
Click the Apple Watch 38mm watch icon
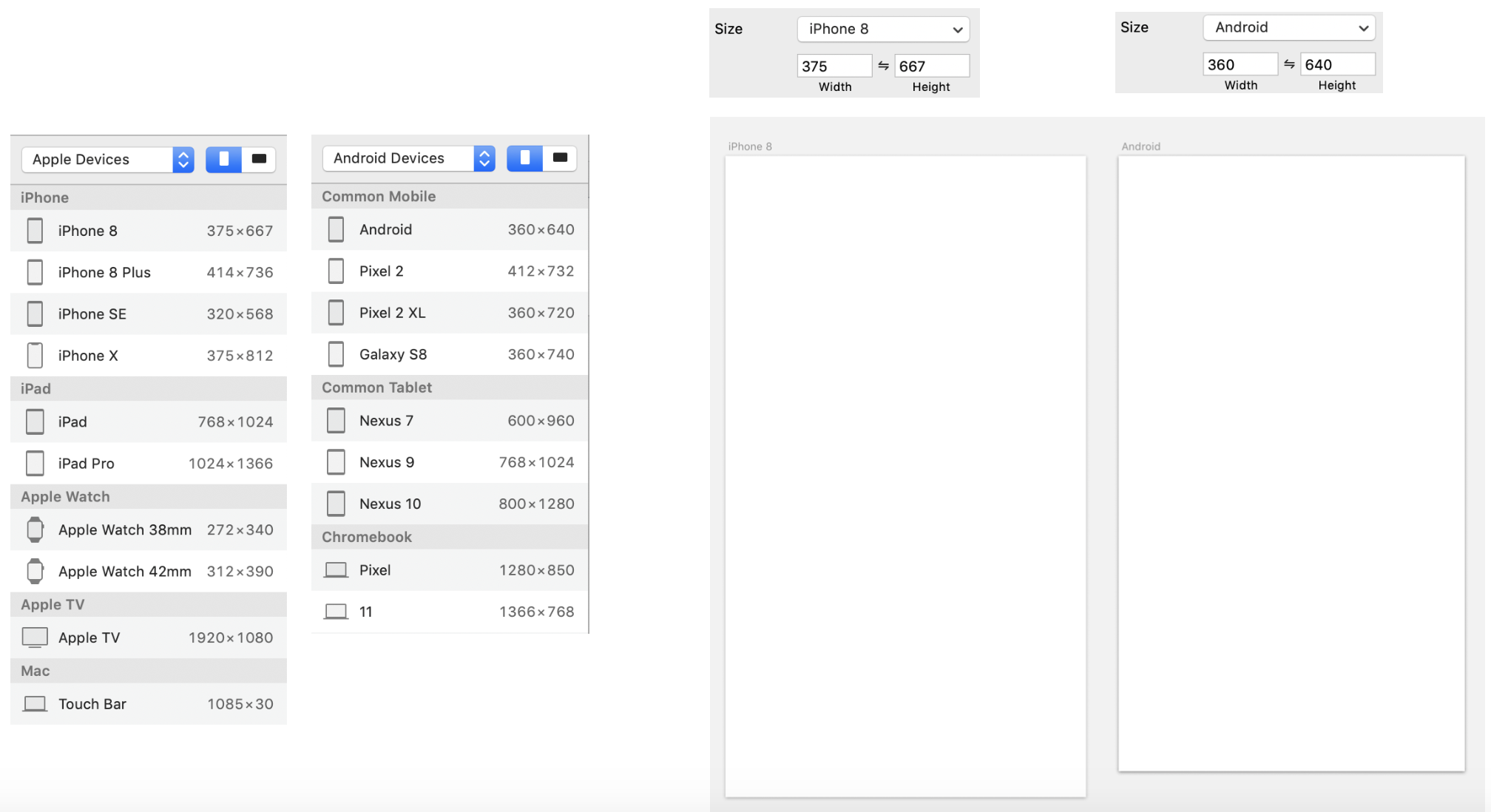point(35,530)
